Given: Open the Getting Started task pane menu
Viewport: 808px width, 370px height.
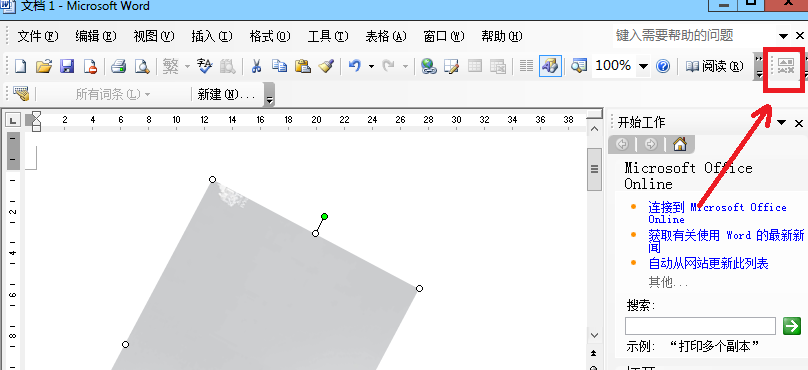Looking at the screenshot, I should 782,123.
